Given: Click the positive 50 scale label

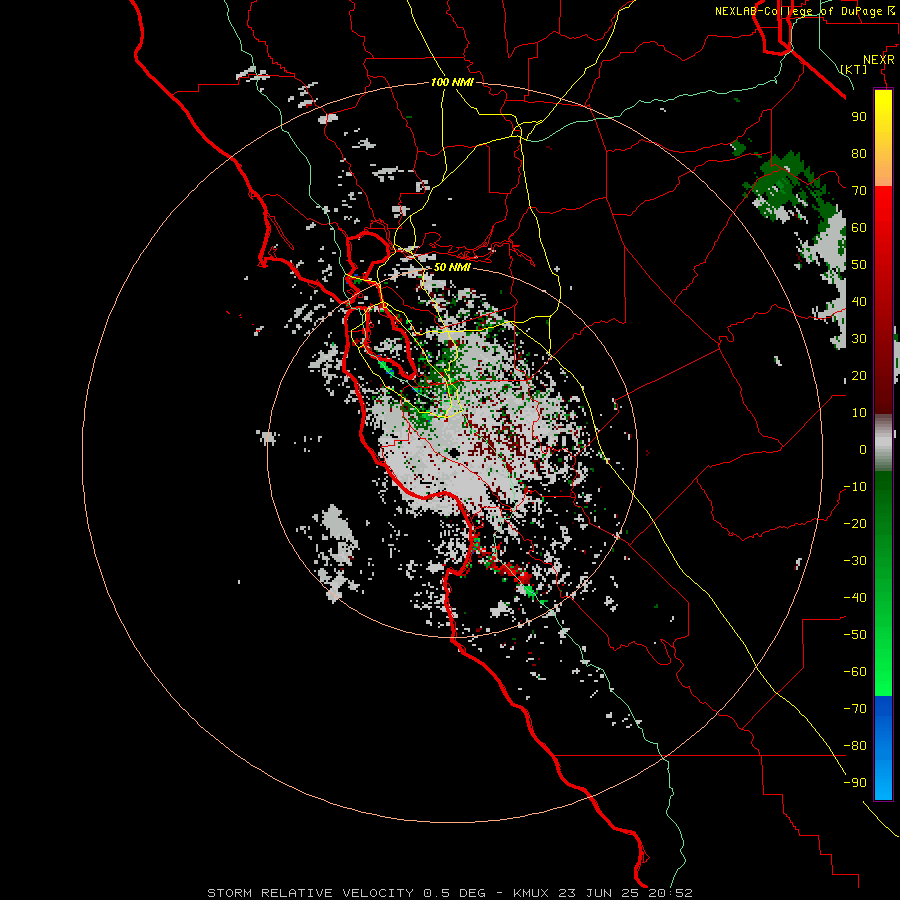Looking at the screenshot, I should [x=859, y=265].
